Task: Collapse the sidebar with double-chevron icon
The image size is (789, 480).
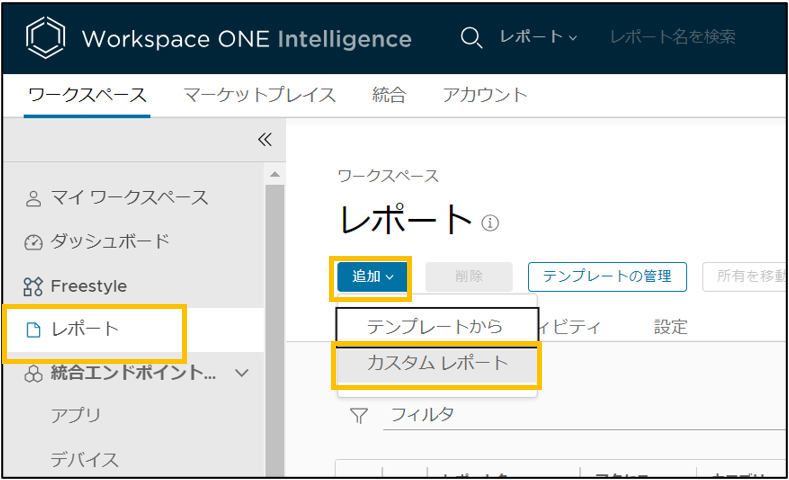Action: 265,139
